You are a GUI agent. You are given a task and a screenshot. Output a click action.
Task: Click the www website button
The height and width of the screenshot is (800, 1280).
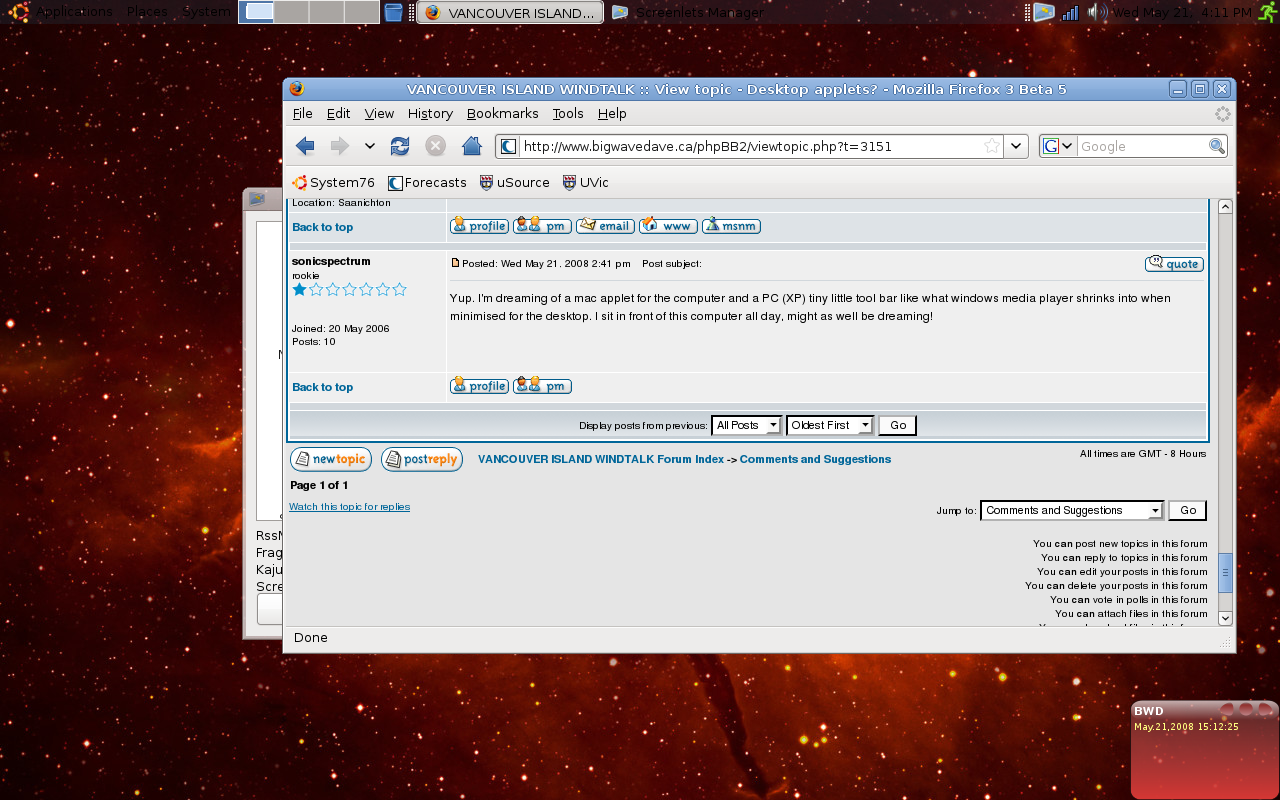(668, 226)
